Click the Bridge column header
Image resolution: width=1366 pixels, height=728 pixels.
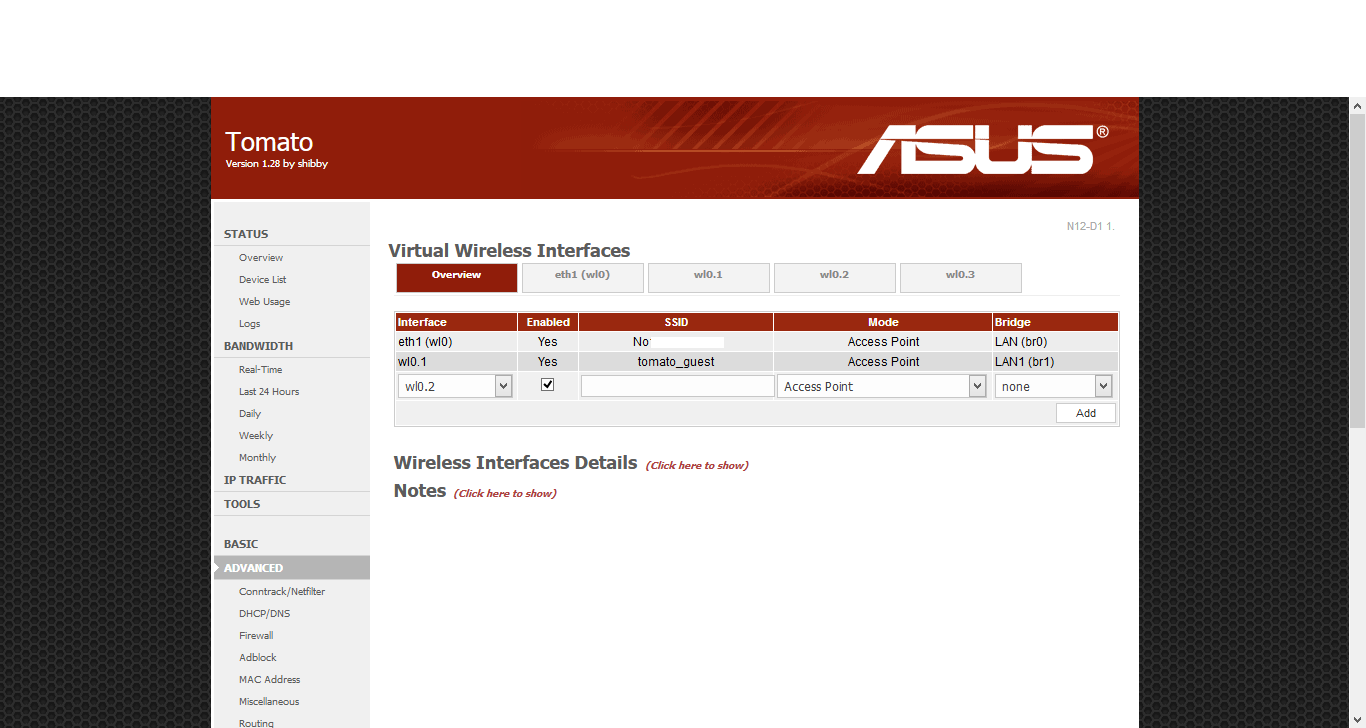[1055, 322]
